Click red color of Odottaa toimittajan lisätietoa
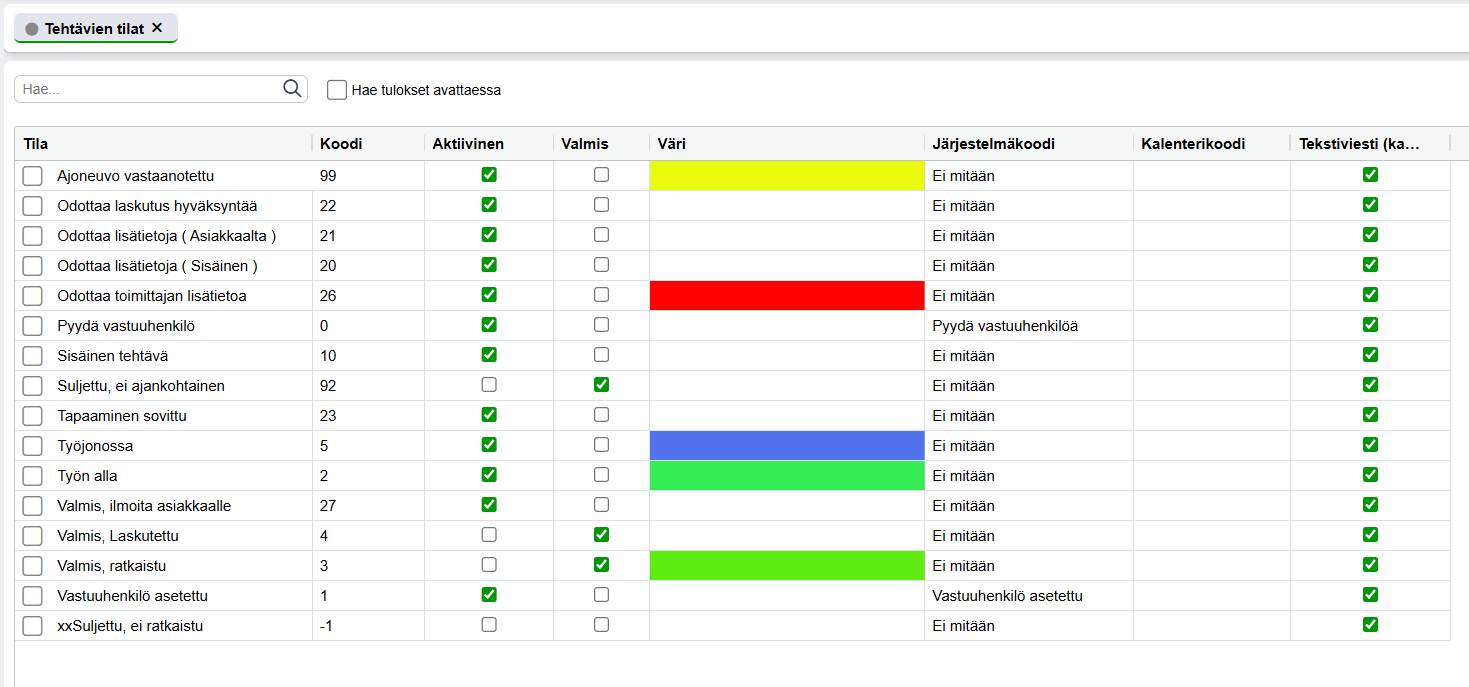The image size is (1469, 687). pyautogui.click(x=787, y=296)
